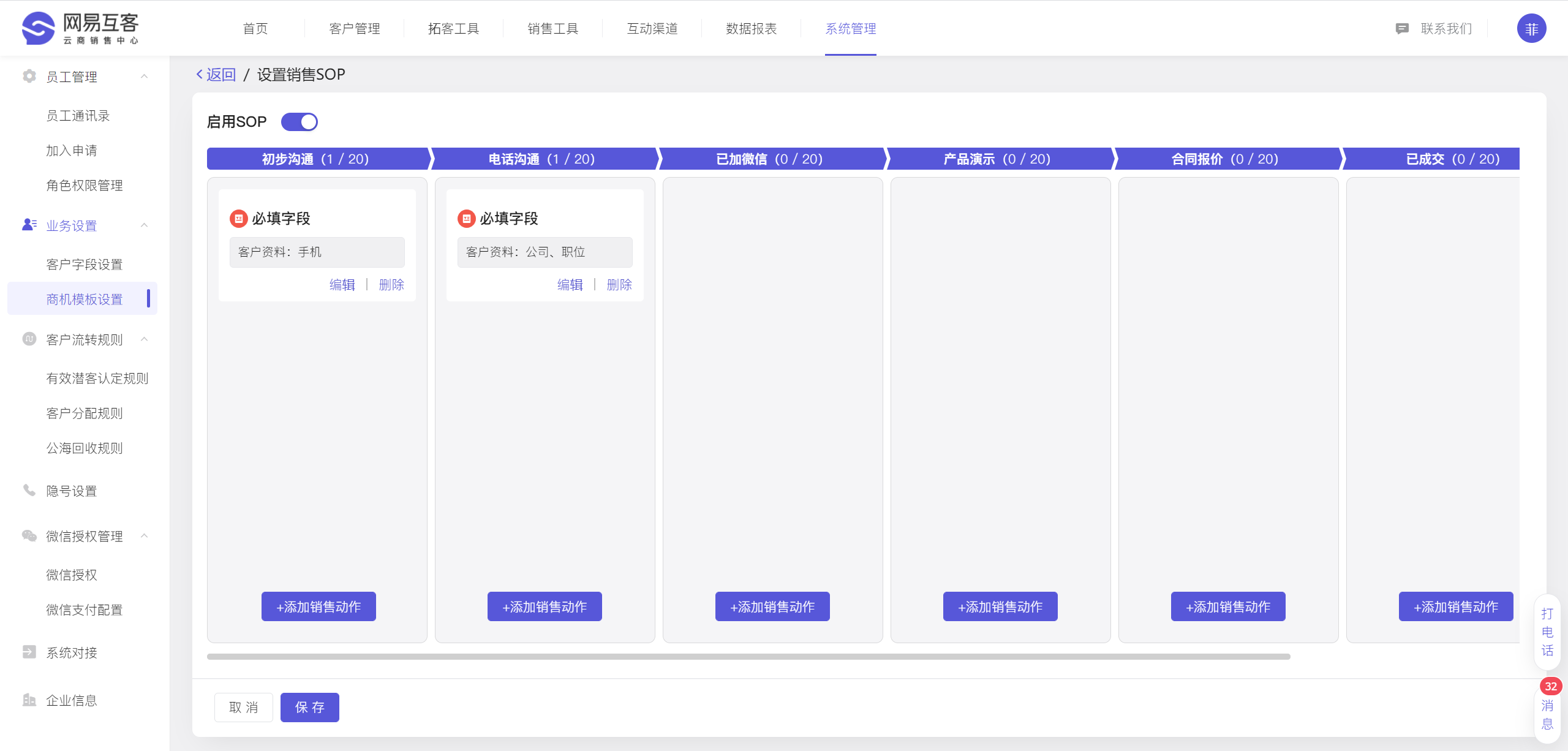Viewport: 1568px width, 751px height.
Task: Open 员工通讯录 in sidebar
Action: (x=78, y=116)
